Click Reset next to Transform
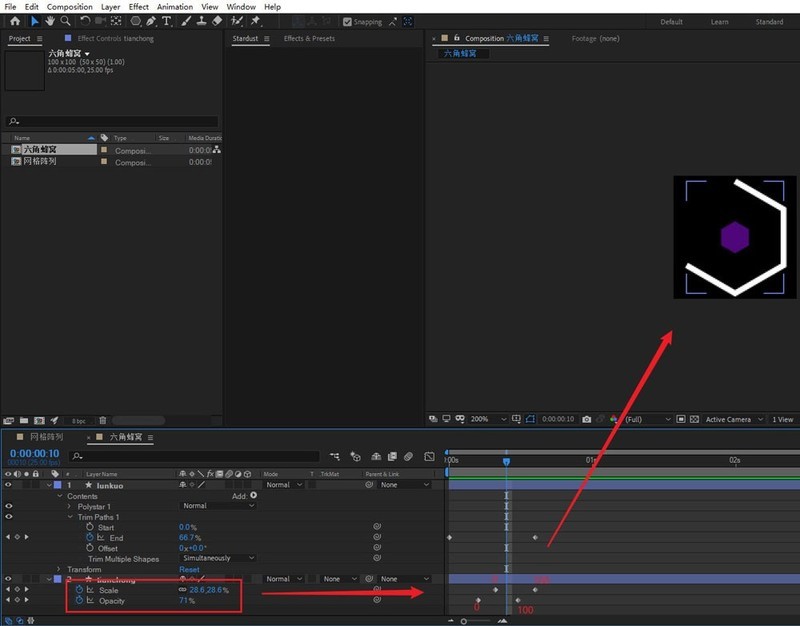800x626 pixels. 189,569
